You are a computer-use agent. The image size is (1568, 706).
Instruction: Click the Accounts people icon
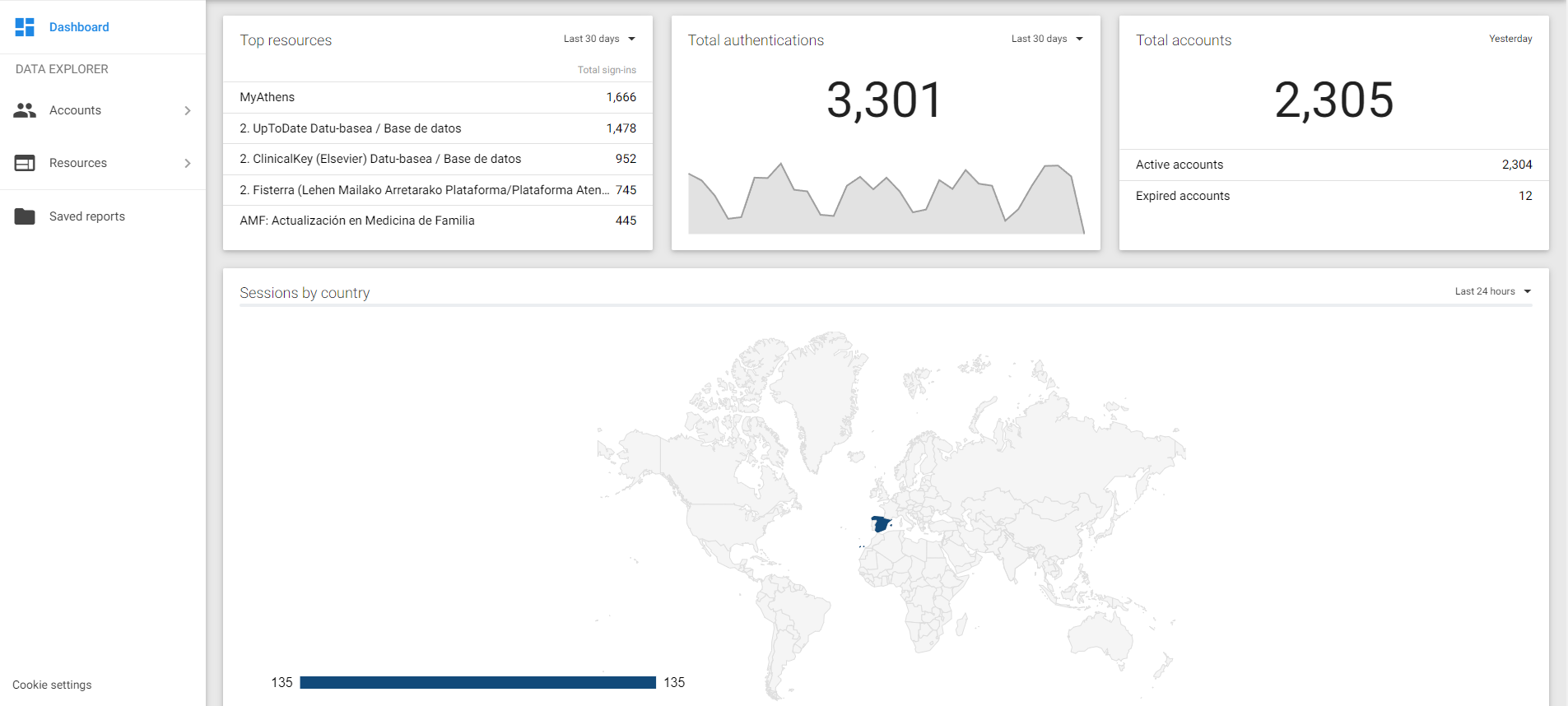tap(25, 110)
